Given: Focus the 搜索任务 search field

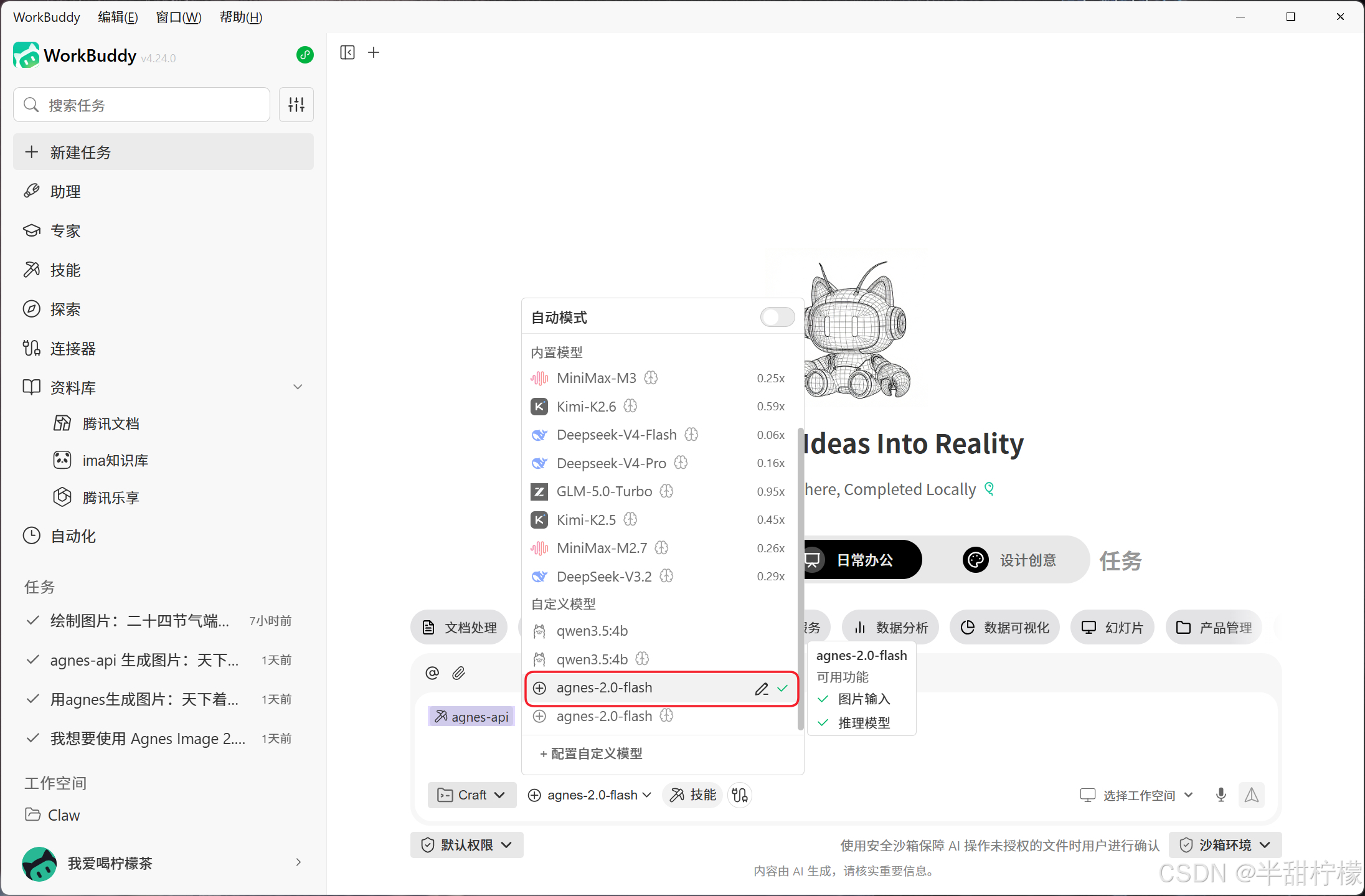Looking at the screenshot, I should click(x=141, y=105).
